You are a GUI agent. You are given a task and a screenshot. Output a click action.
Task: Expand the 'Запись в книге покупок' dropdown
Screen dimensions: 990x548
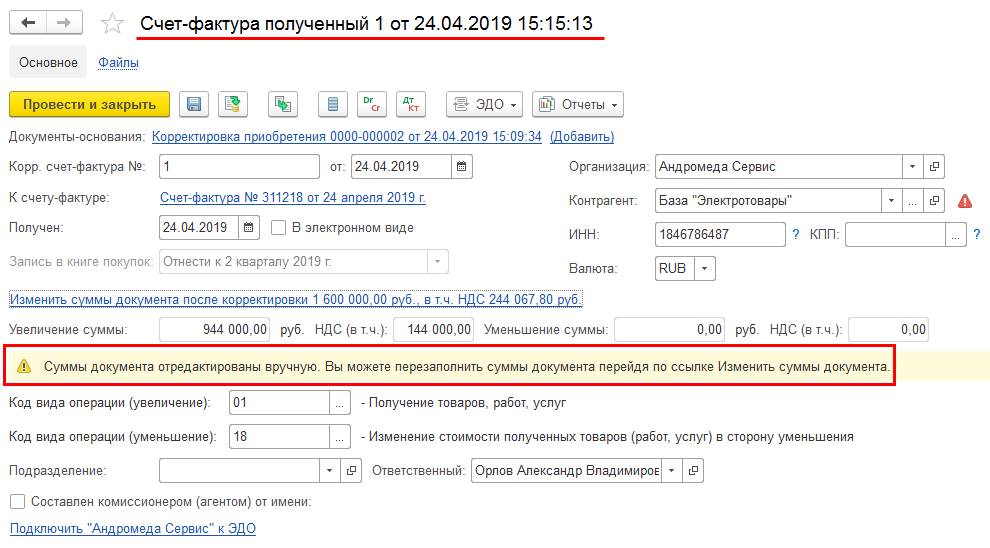438,262
